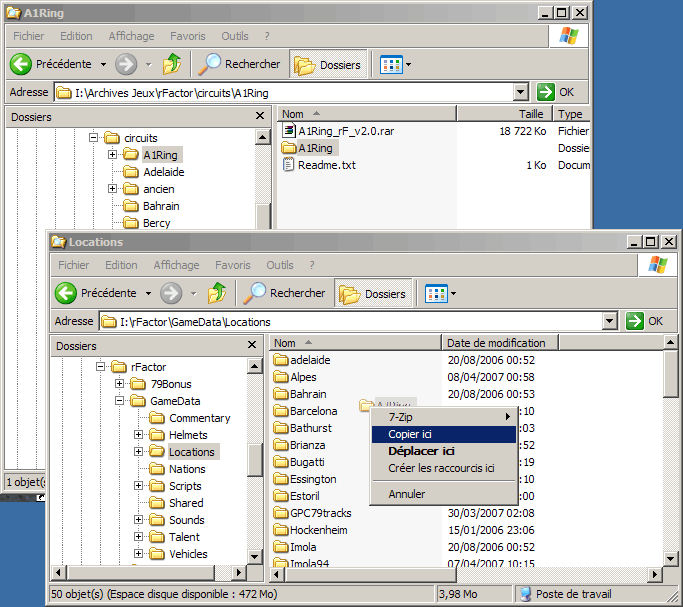The height and width of the screenshot is (607, 683).
Task: Click scroll right arrow of Locations file list
Action: click(x=654, y=574)
